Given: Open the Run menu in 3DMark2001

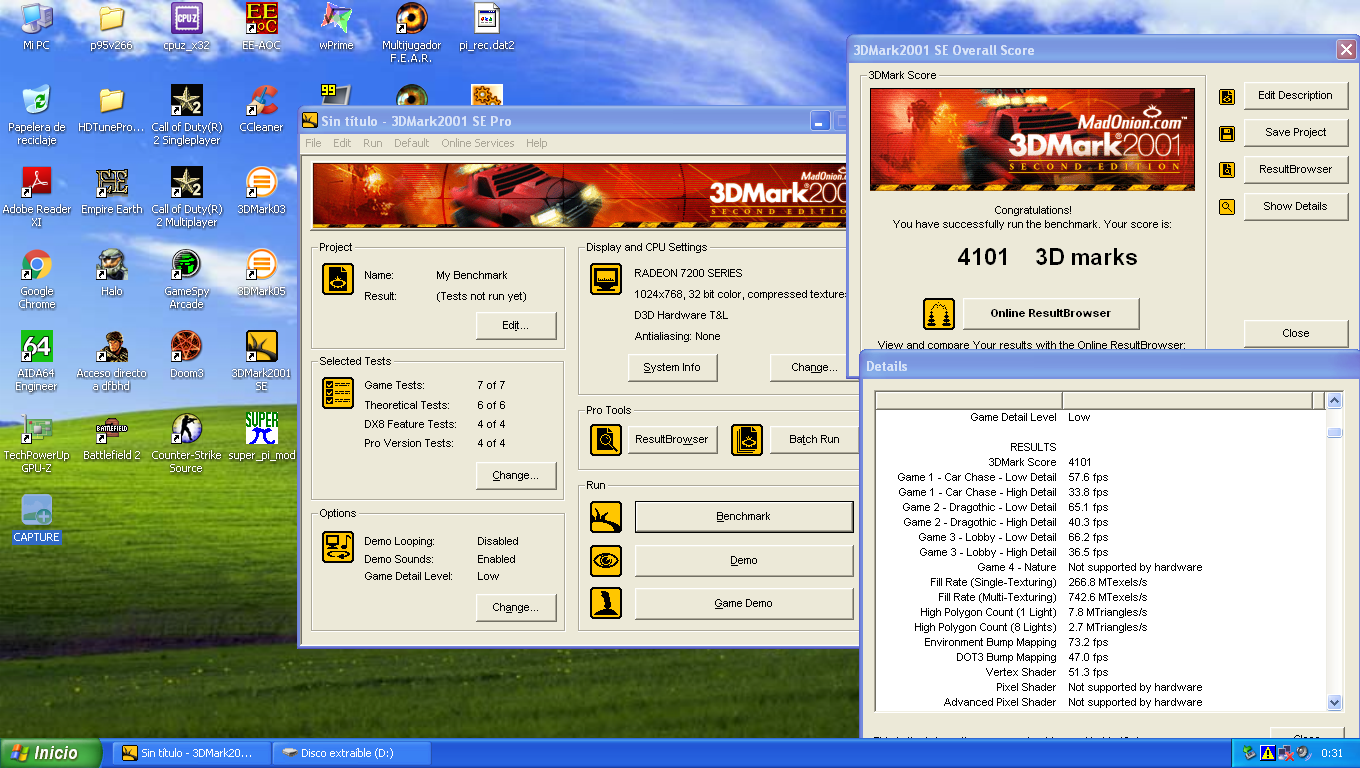Looking at the screenshot, I should (373, 143).
